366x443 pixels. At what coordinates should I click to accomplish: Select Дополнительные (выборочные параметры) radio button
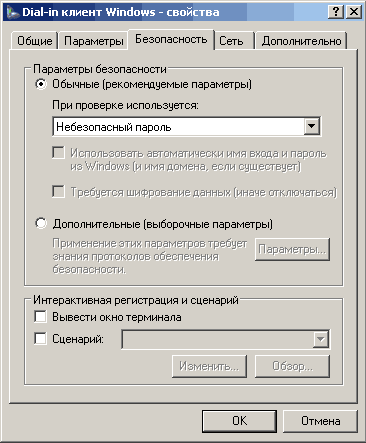[x=41, y=223]
